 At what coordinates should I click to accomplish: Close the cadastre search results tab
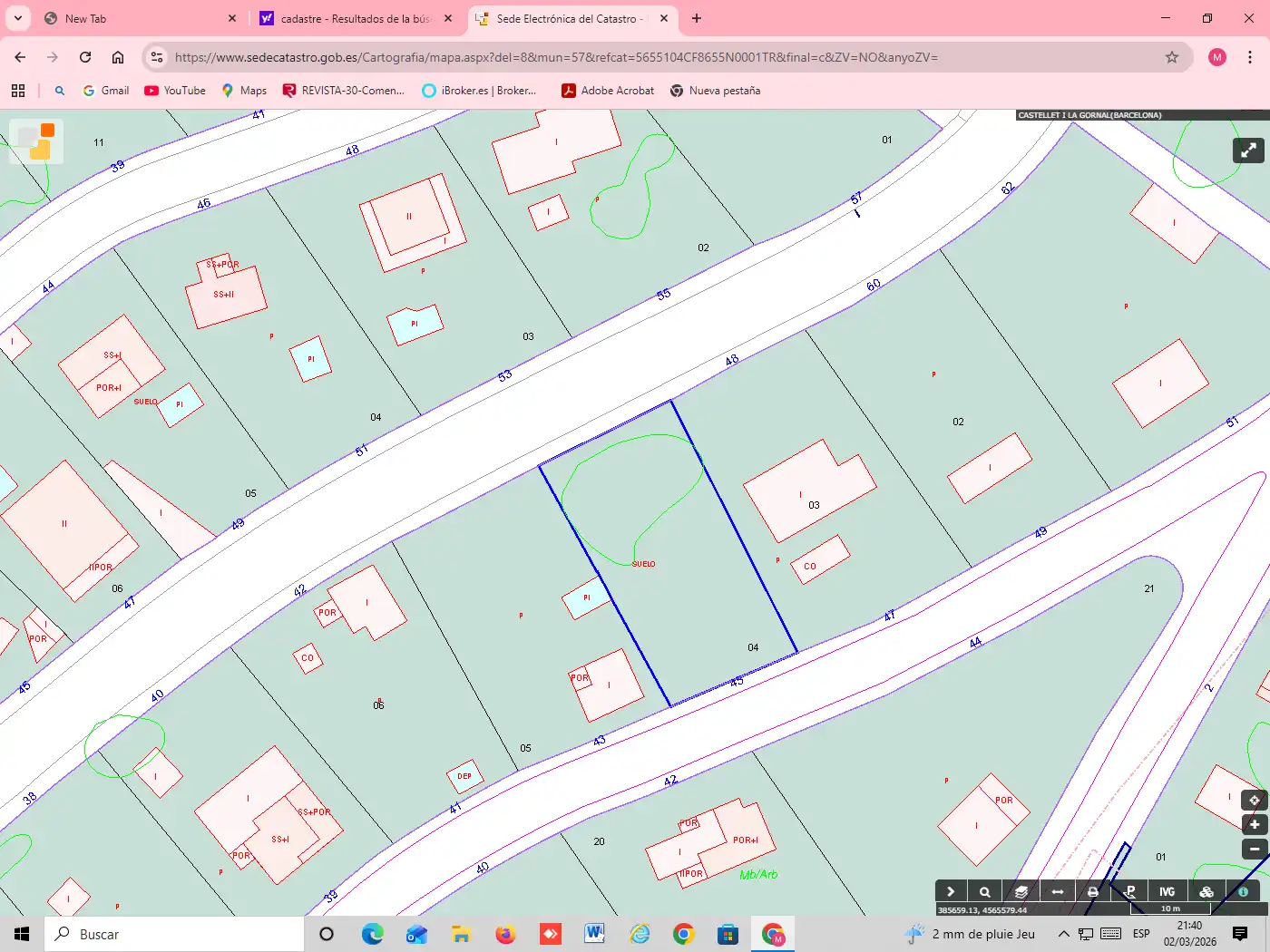[448, 18]
